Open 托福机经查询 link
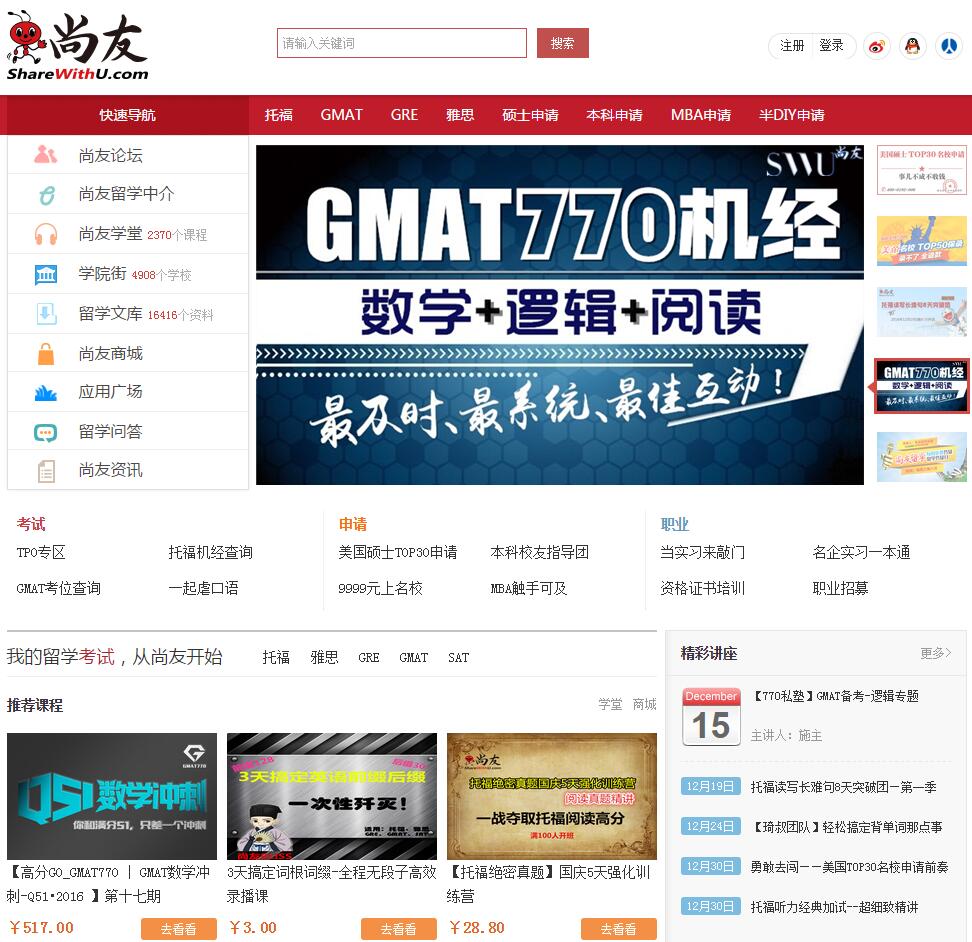972x942 pixels. pyautogui.click(x=210, y=552)
